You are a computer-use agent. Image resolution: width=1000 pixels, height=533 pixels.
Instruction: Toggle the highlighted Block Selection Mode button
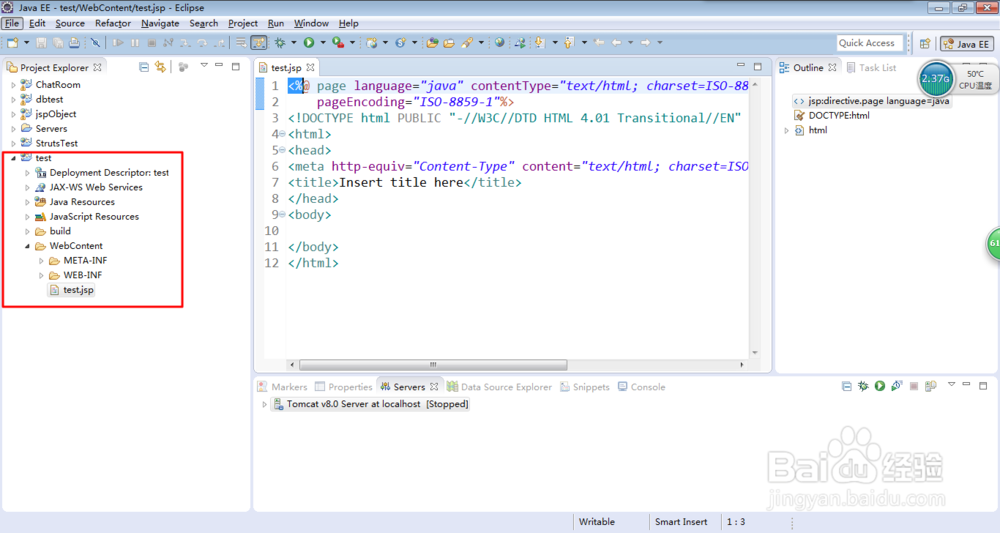click(259, 43)
